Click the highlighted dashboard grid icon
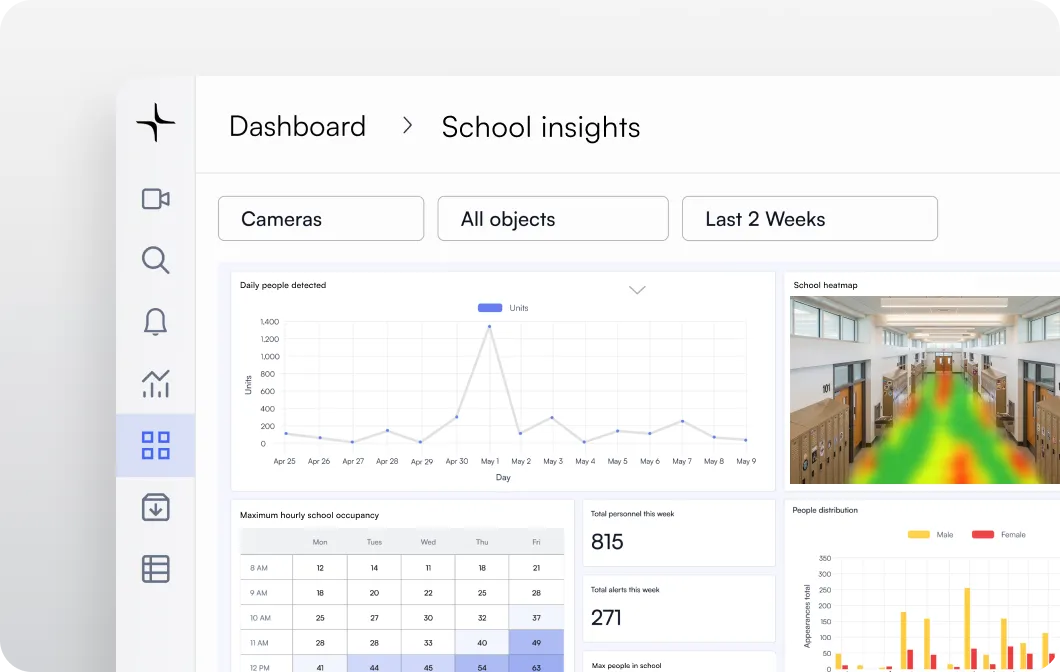 155,444
